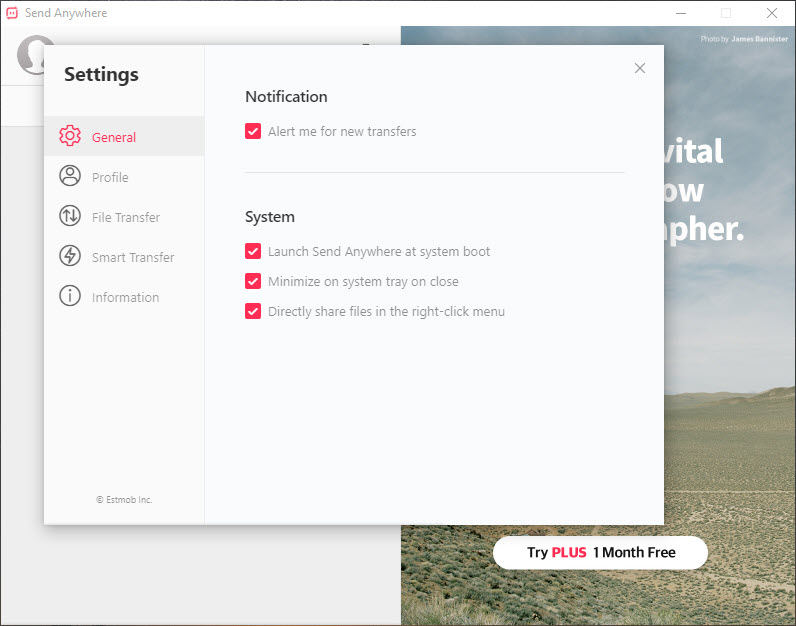
Task: Click the Settings title text
Action: point(101,75)
